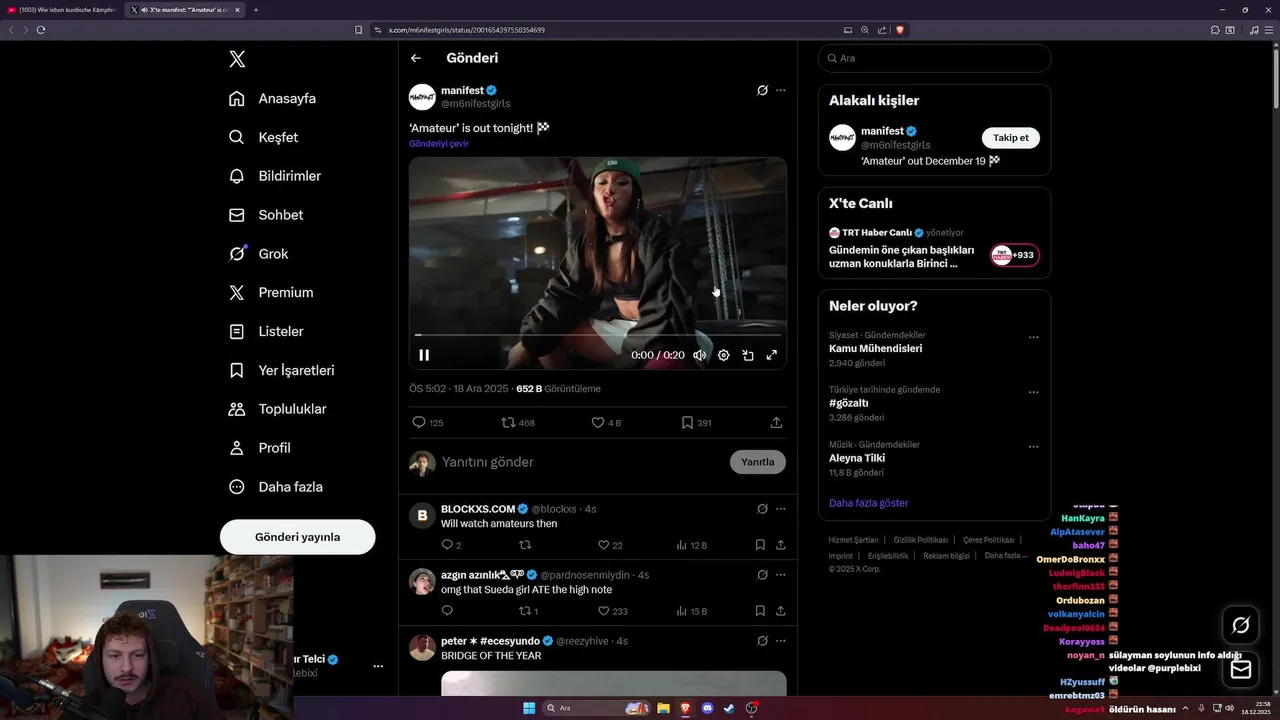The height and width of the screenshot is (720, 1280).
Task: Click the Ara search field on X
Action: pos(934,58)
